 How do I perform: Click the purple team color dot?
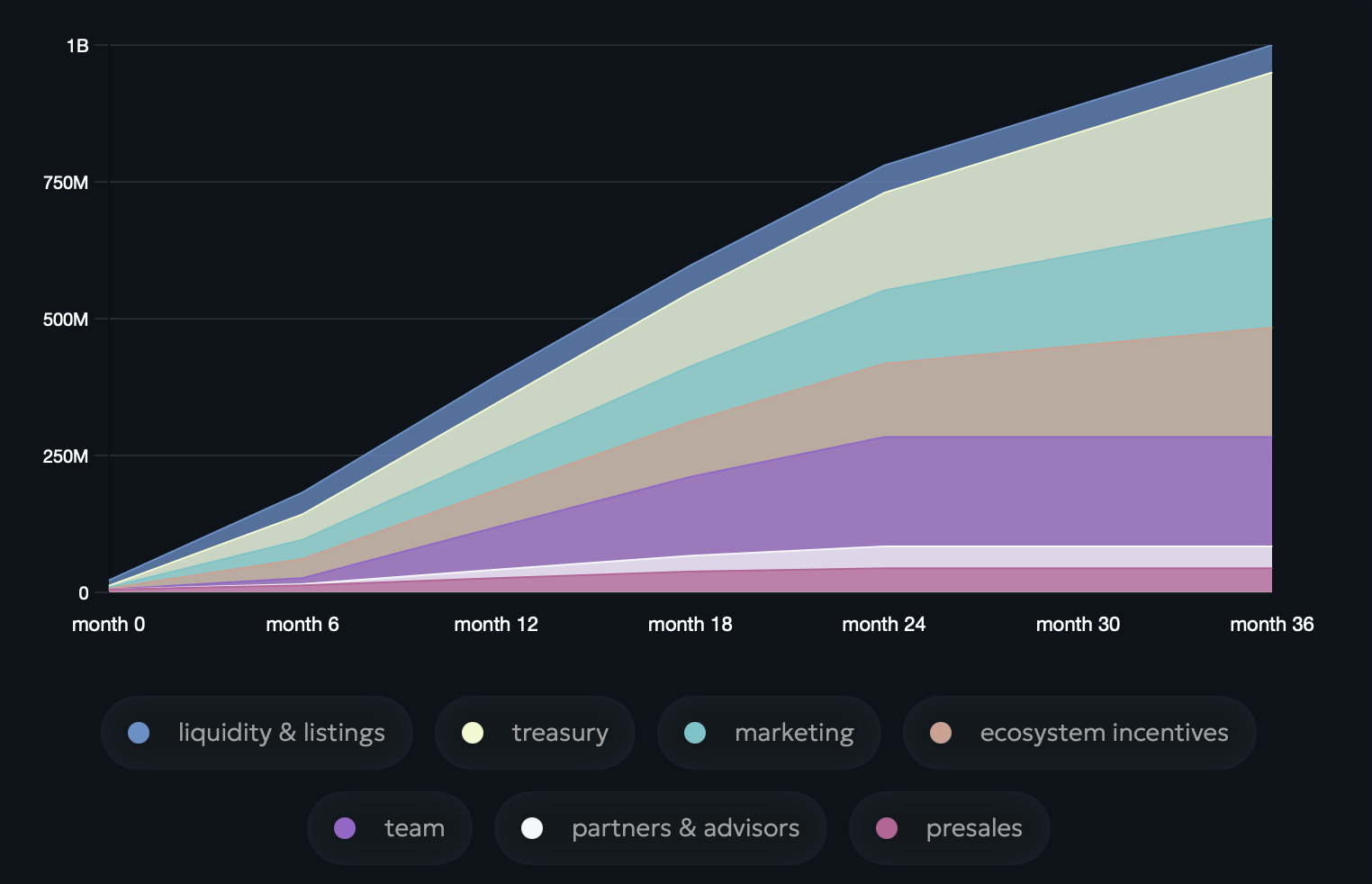[x=345, y=828]
